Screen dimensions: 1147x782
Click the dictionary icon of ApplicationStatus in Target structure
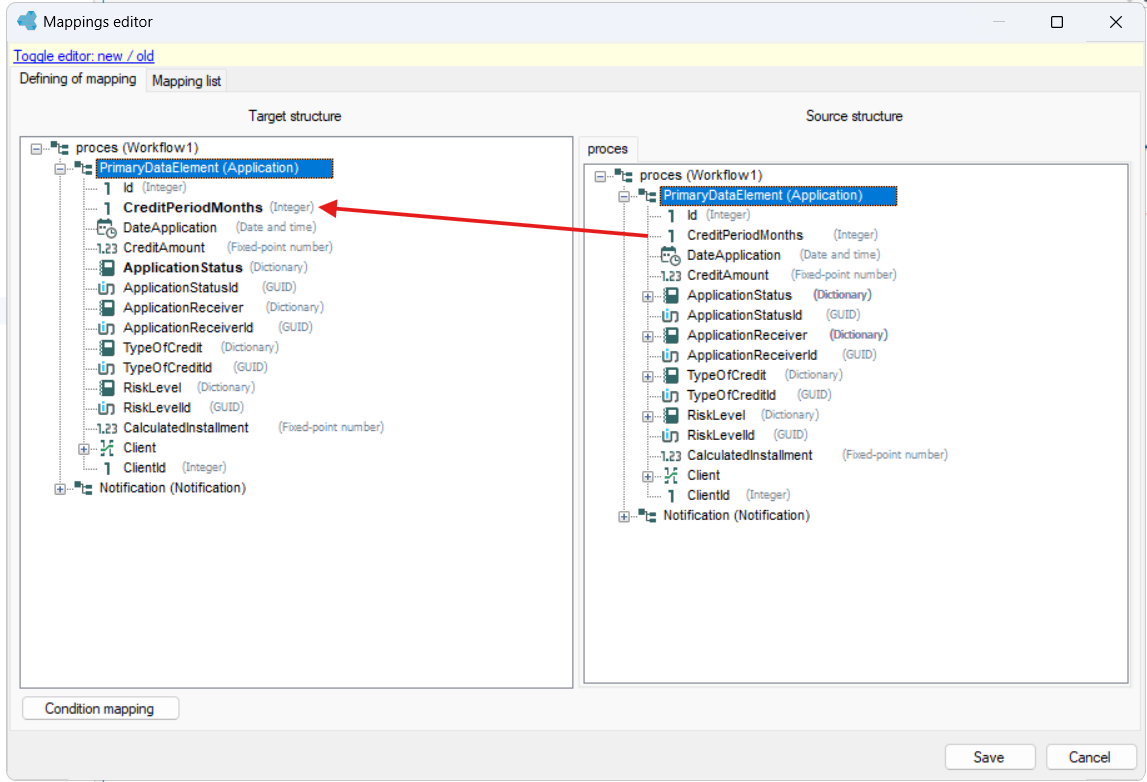coord(107,268)
